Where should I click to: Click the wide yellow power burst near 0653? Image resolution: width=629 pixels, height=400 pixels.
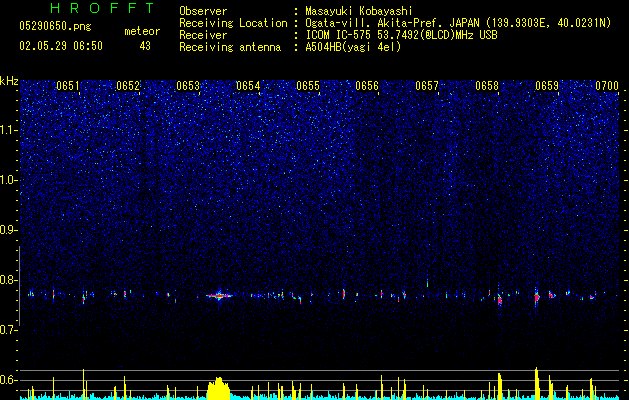click(219, 388)
